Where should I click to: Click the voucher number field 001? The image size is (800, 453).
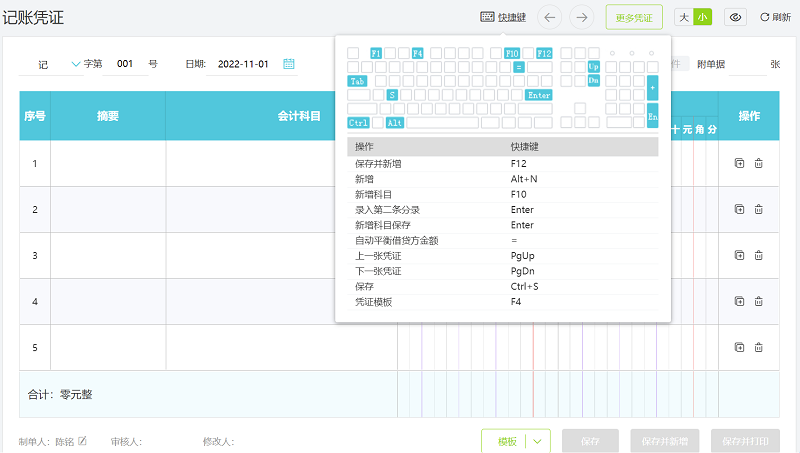tap(125, 64)
